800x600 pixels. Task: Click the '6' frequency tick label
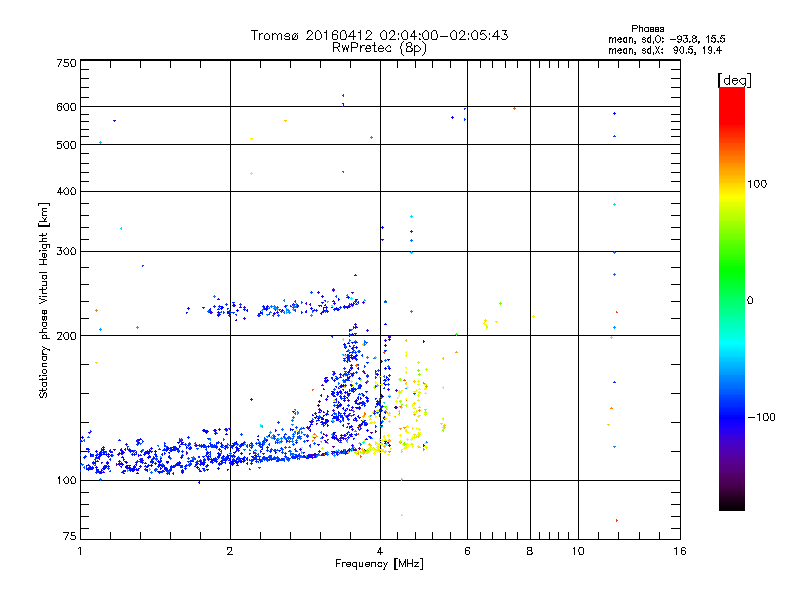[467, 551]
